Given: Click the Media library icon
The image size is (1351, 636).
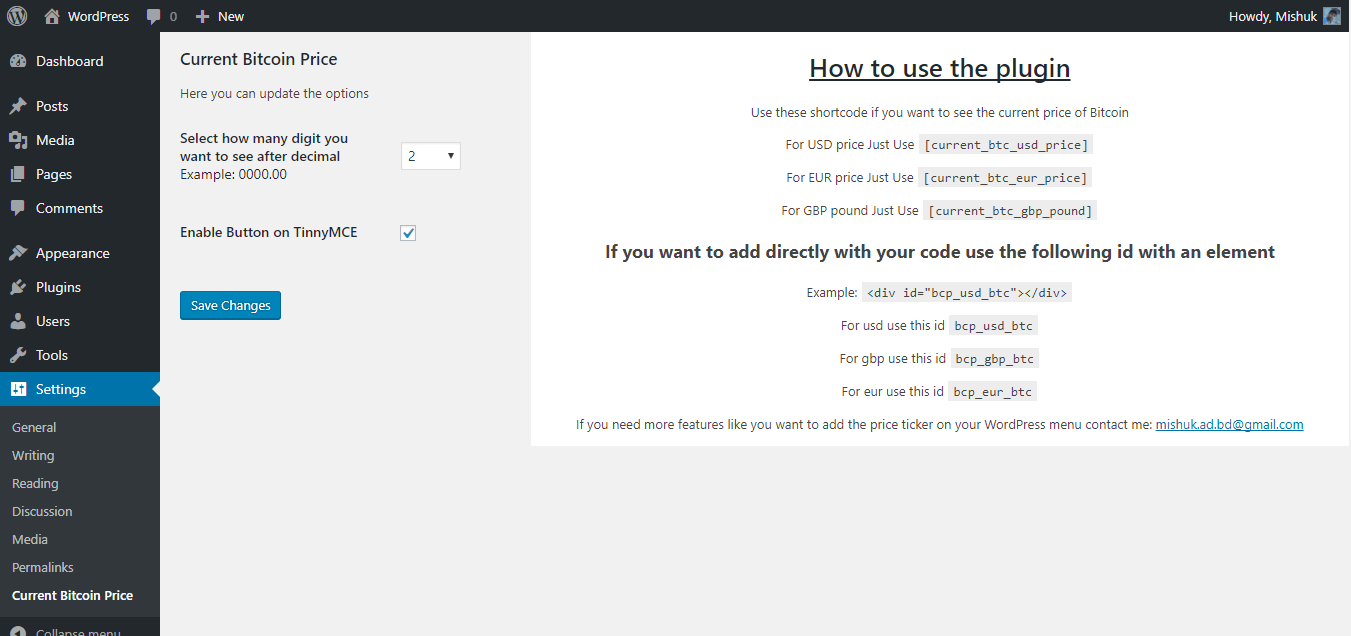Looking at the screenshot, I should click(x=18, y=140).
